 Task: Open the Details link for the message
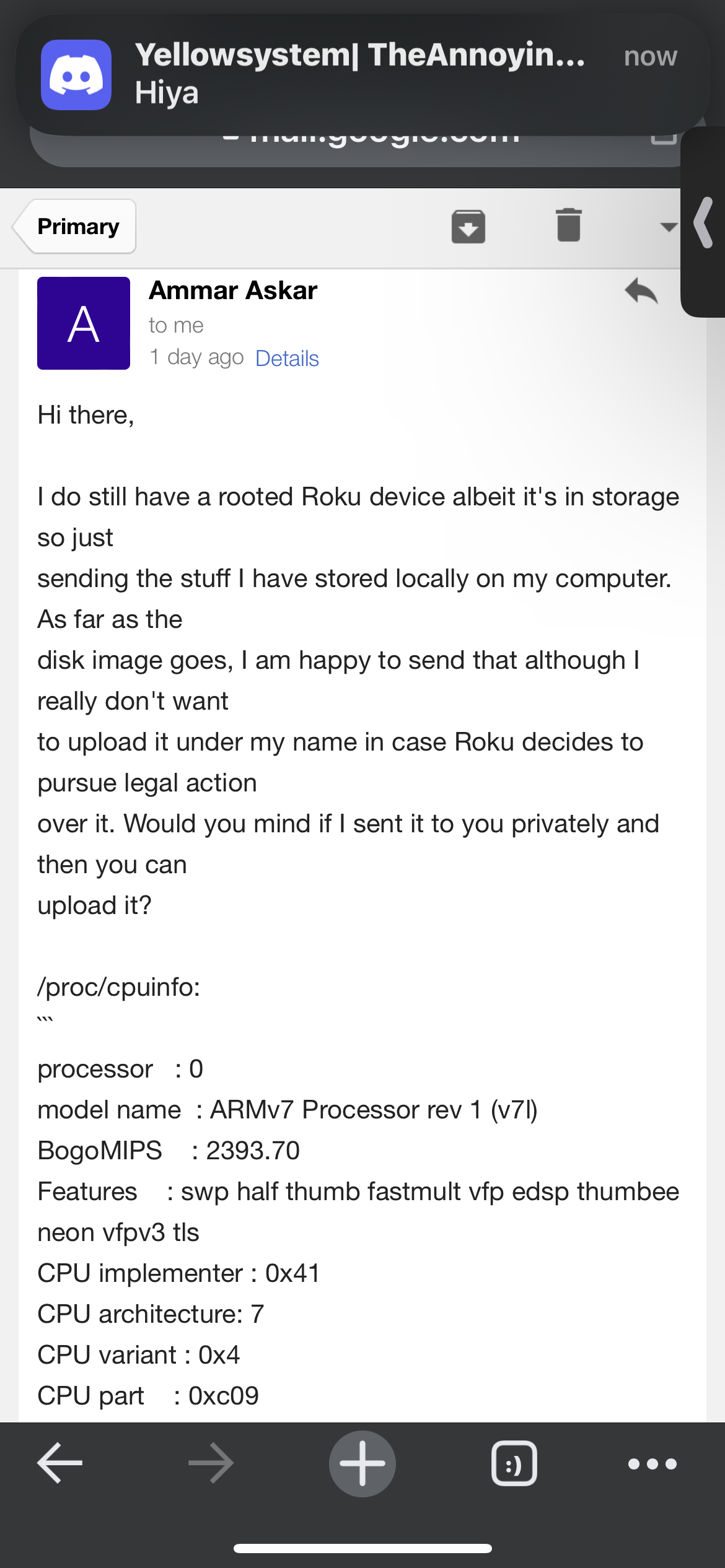click(287, 359)
